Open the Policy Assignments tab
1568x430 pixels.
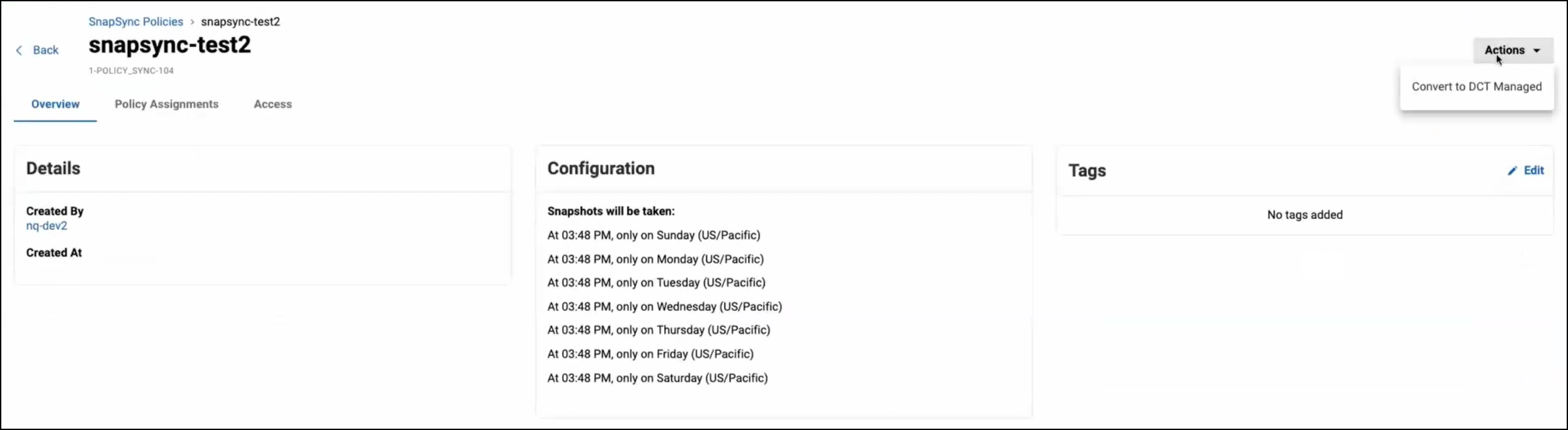tap(167, 104)
